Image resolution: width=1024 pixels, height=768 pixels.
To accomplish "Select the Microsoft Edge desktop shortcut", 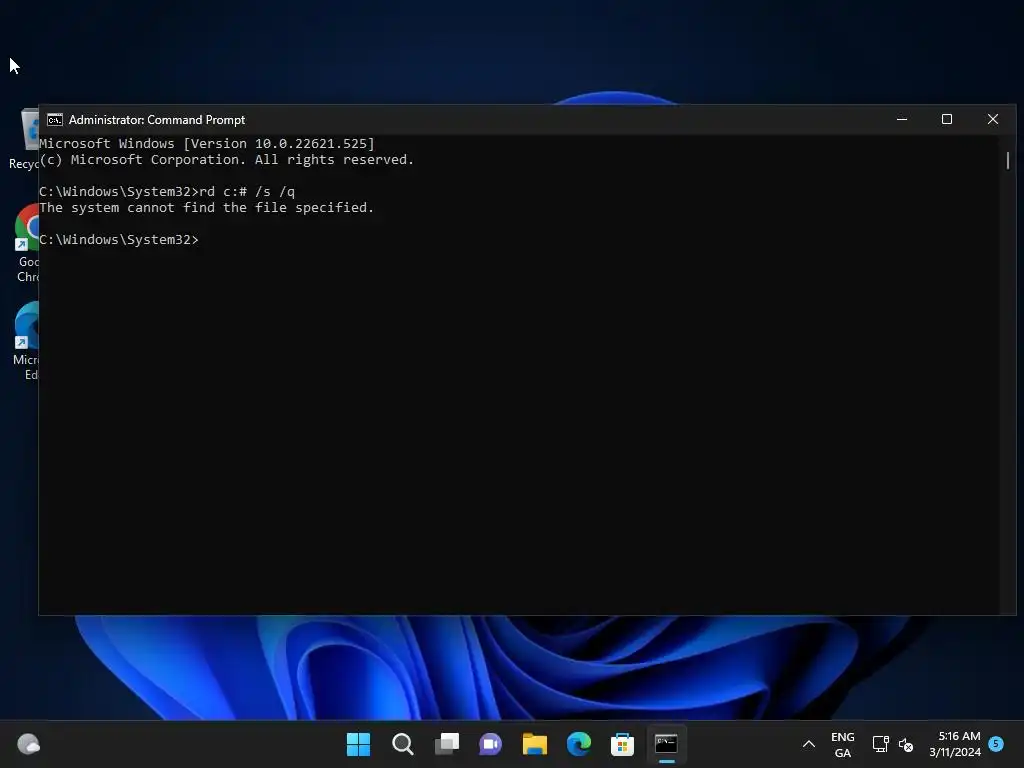I will coord(26,341).
